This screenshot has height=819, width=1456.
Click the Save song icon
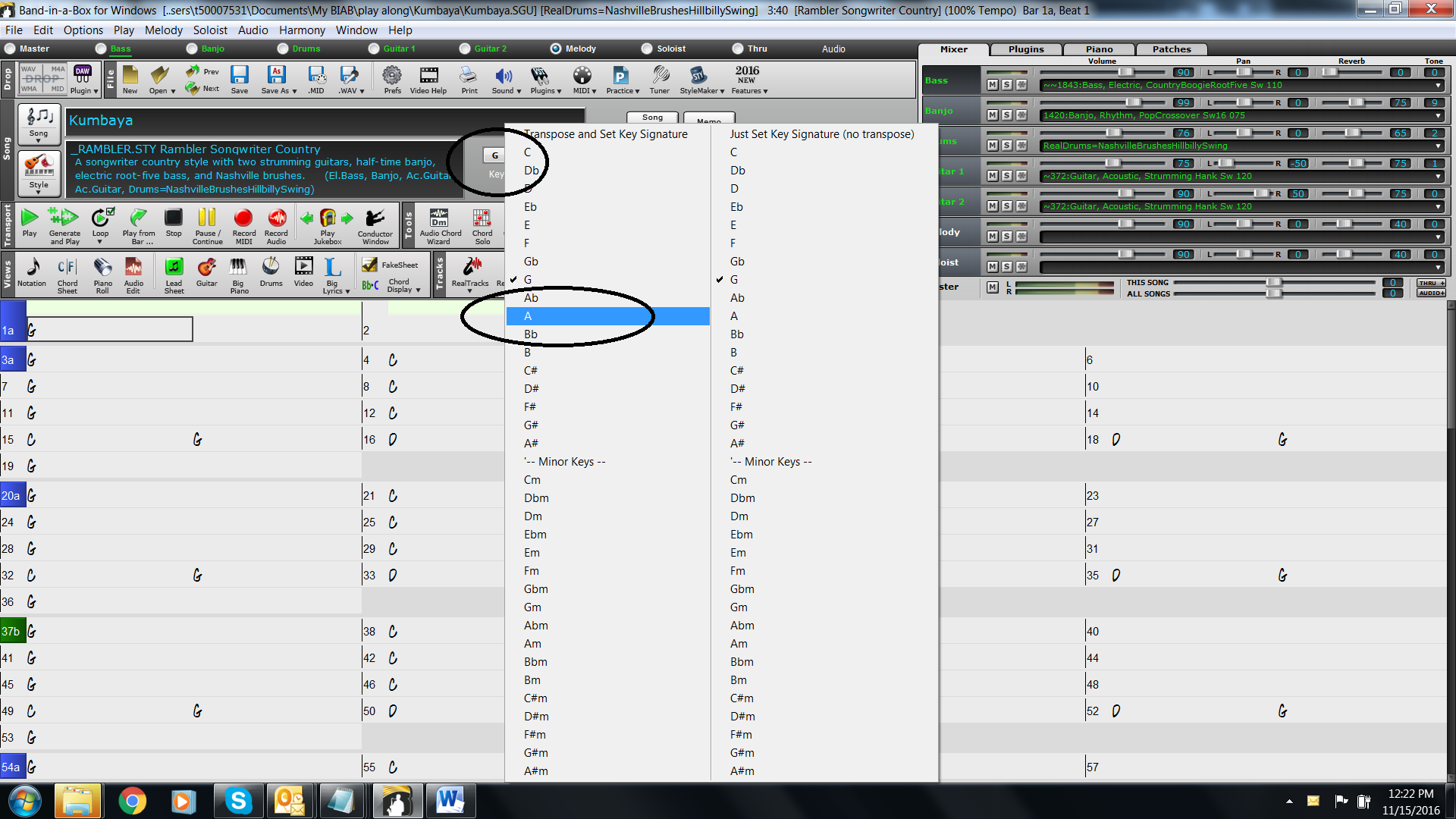click(x=240, y=79)
